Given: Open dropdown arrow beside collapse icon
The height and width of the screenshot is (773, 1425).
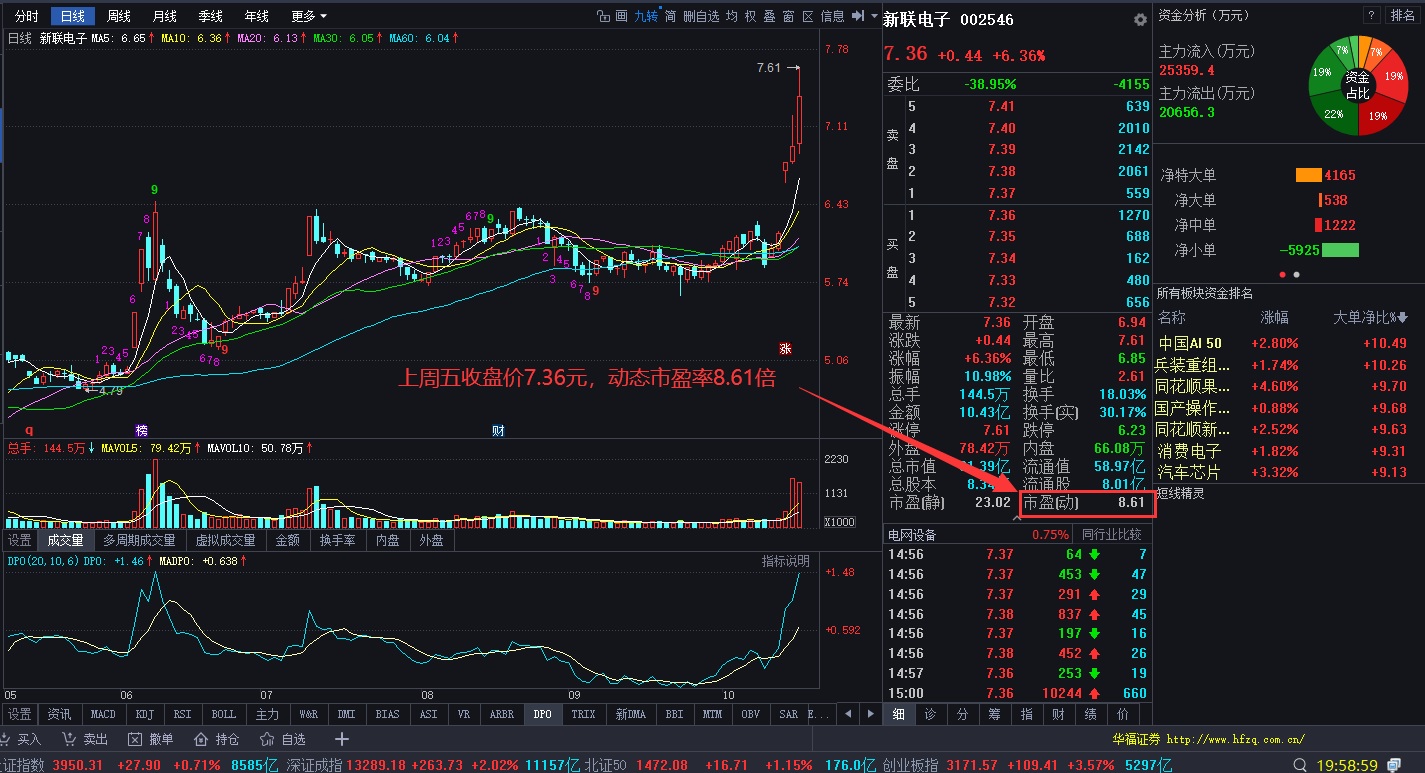Looking at the screenshot, I should tap(873, 16).
